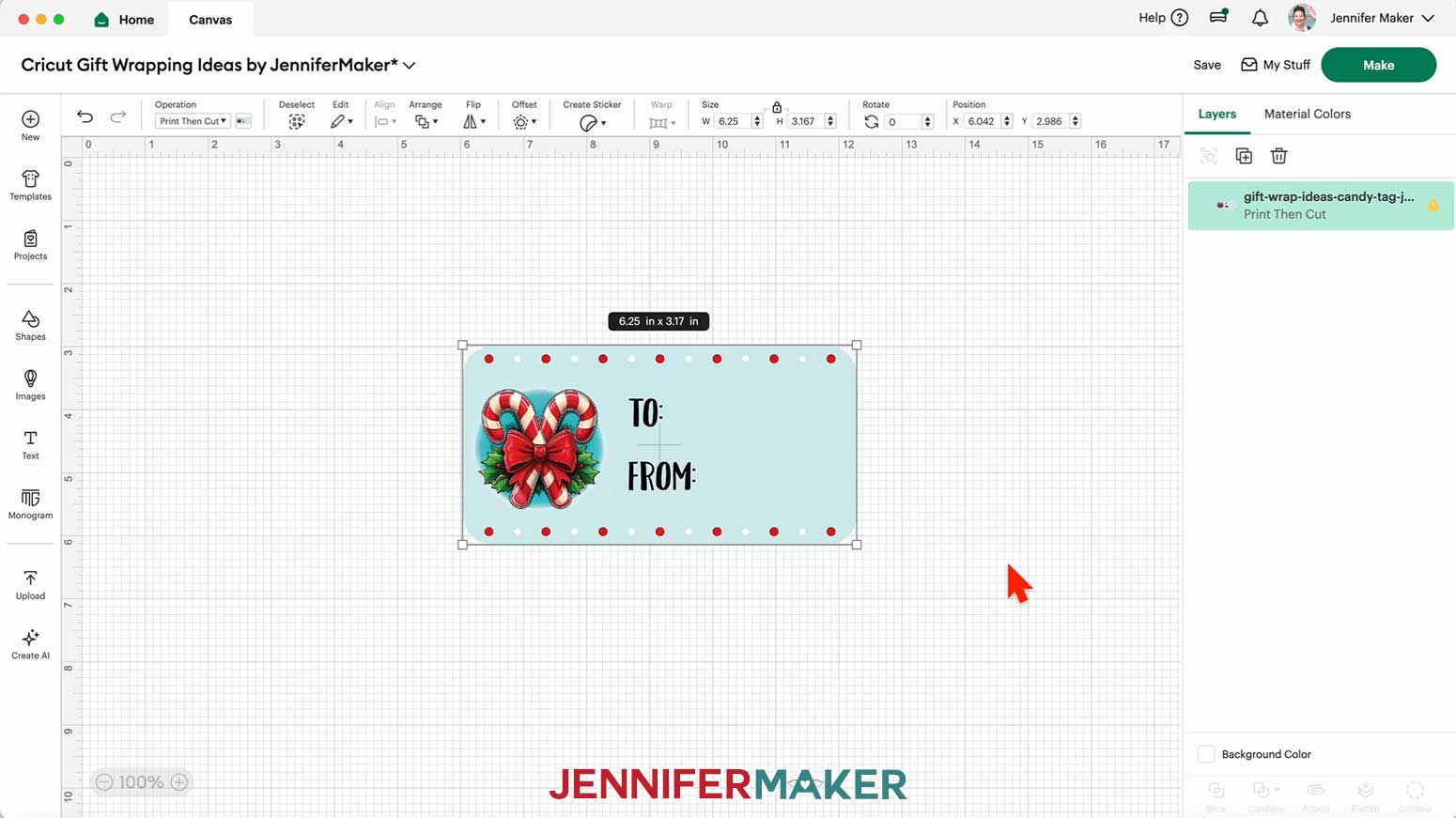
Task: Click the Upload icon
Action: point(30,578)
